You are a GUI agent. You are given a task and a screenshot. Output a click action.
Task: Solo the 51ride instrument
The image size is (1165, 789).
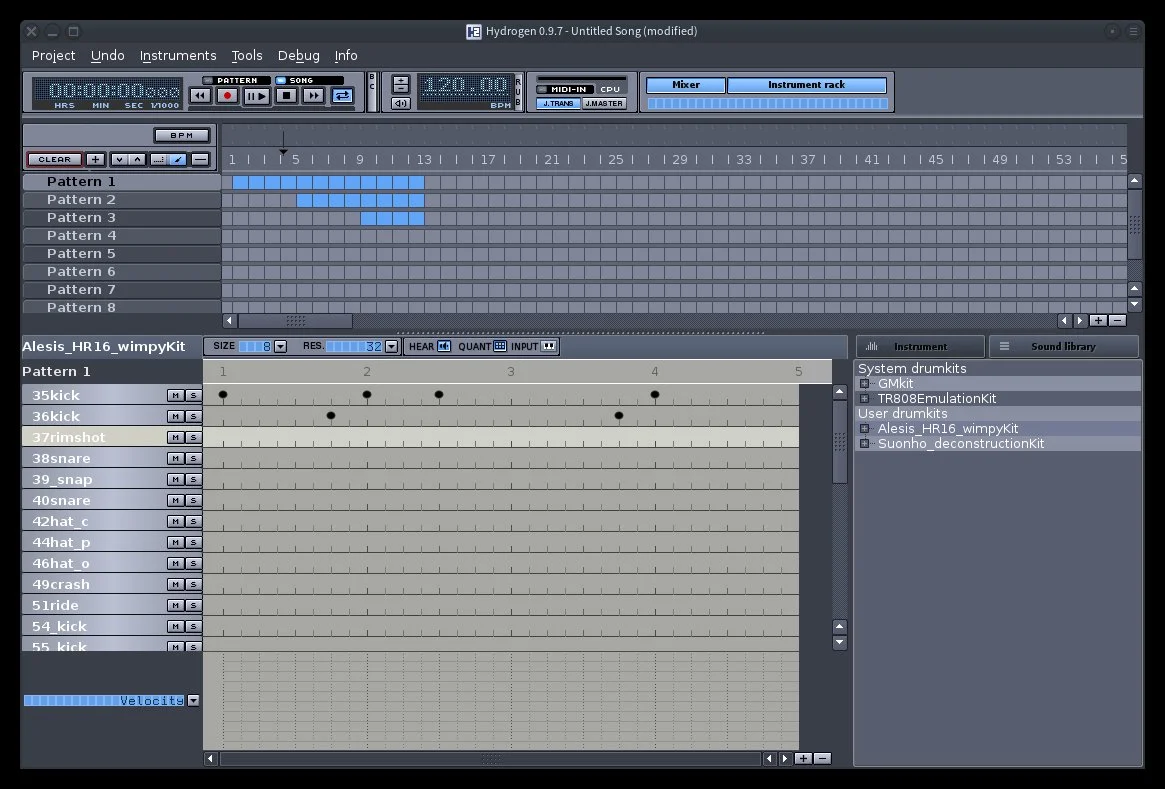click(x=193, y=605)
